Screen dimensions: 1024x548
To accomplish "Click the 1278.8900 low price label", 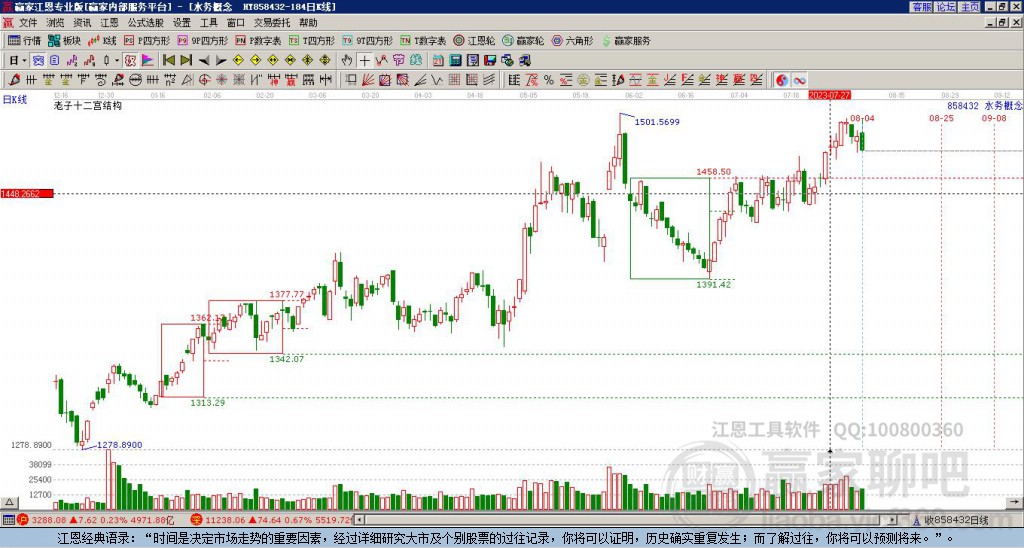I will click(x=120, y=445).
